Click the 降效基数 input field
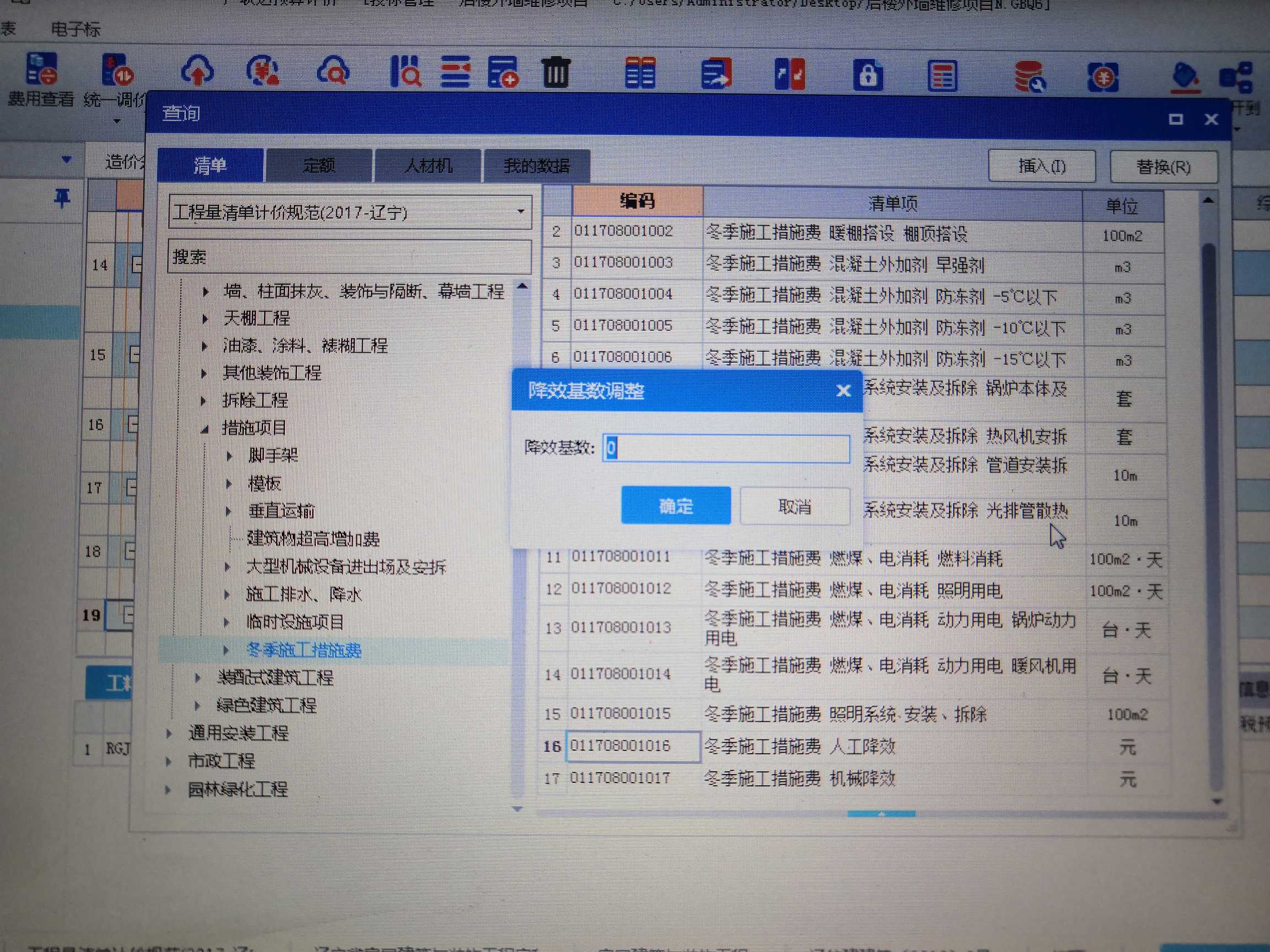 click(726, 448)
